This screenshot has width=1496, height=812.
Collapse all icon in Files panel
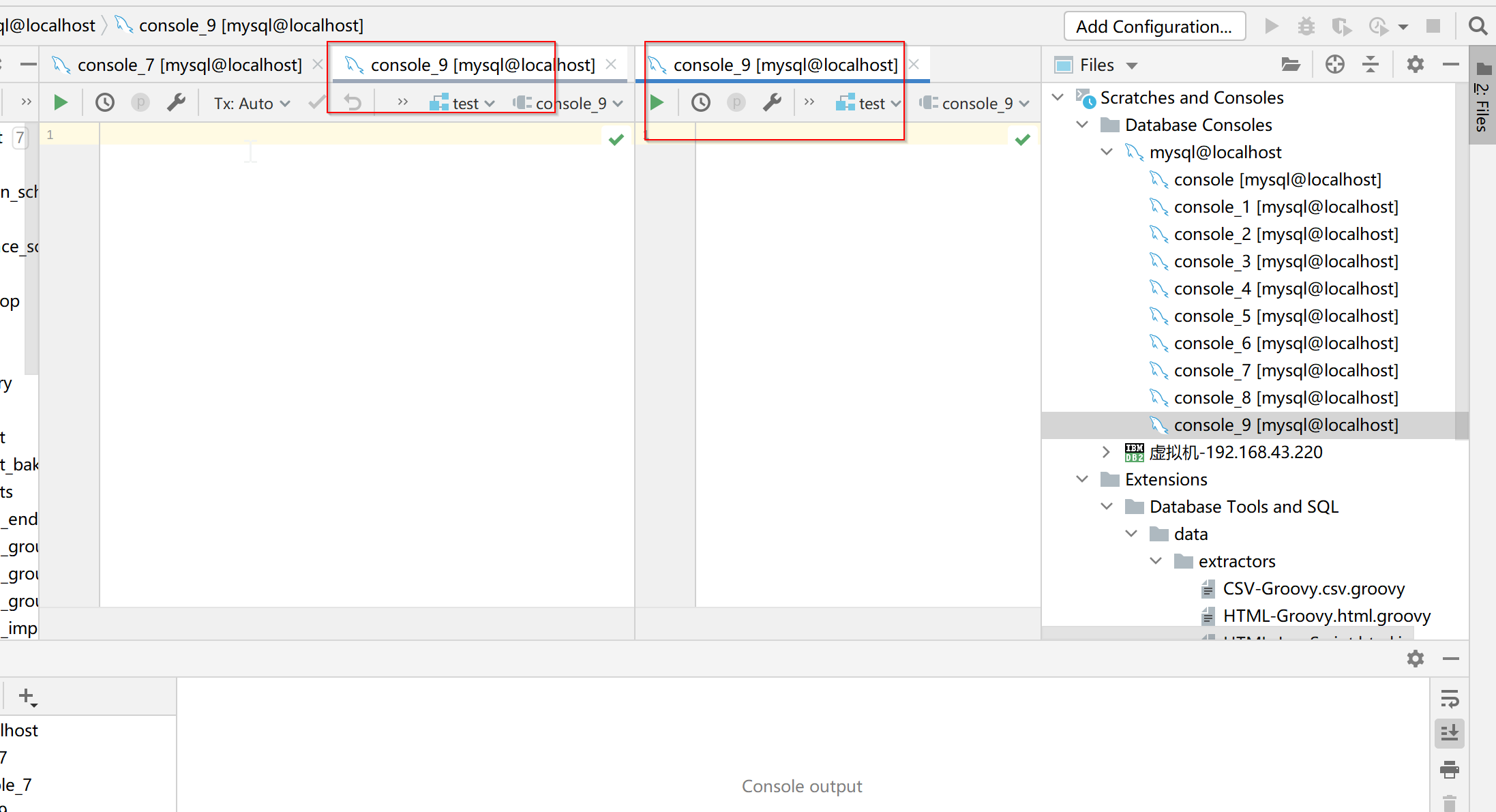pos(1371,65)
